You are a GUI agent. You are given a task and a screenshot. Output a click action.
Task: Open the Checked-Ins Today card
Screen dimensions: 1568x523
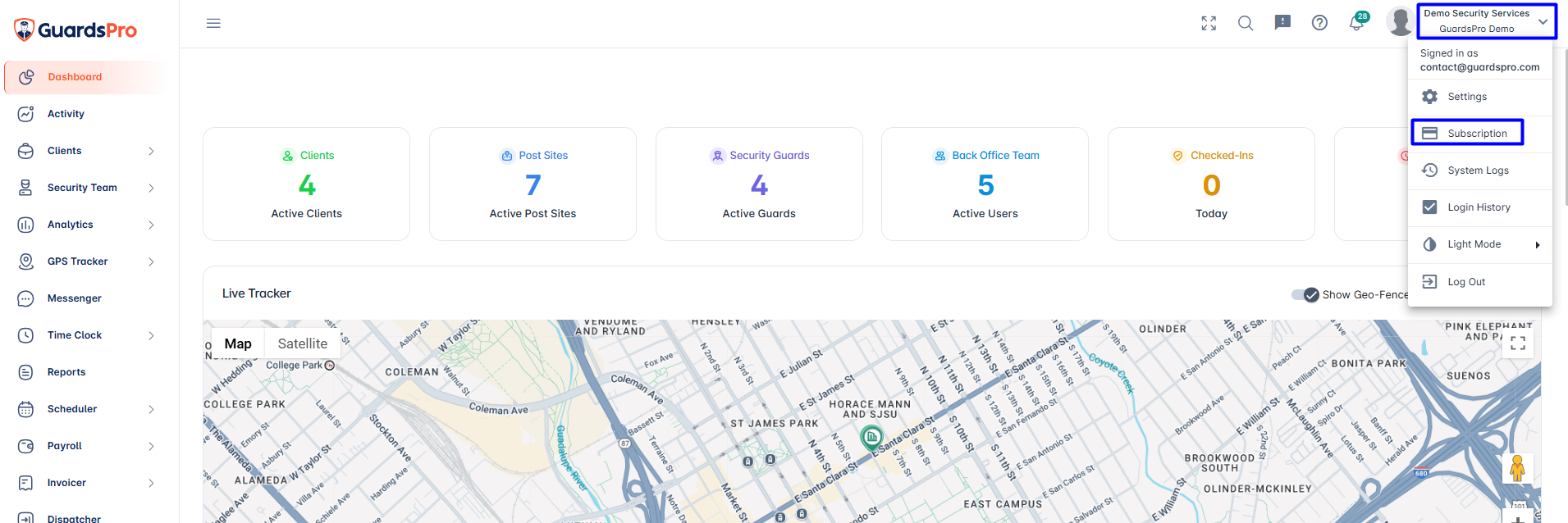pyautogui.click(x=1211, y=184)
